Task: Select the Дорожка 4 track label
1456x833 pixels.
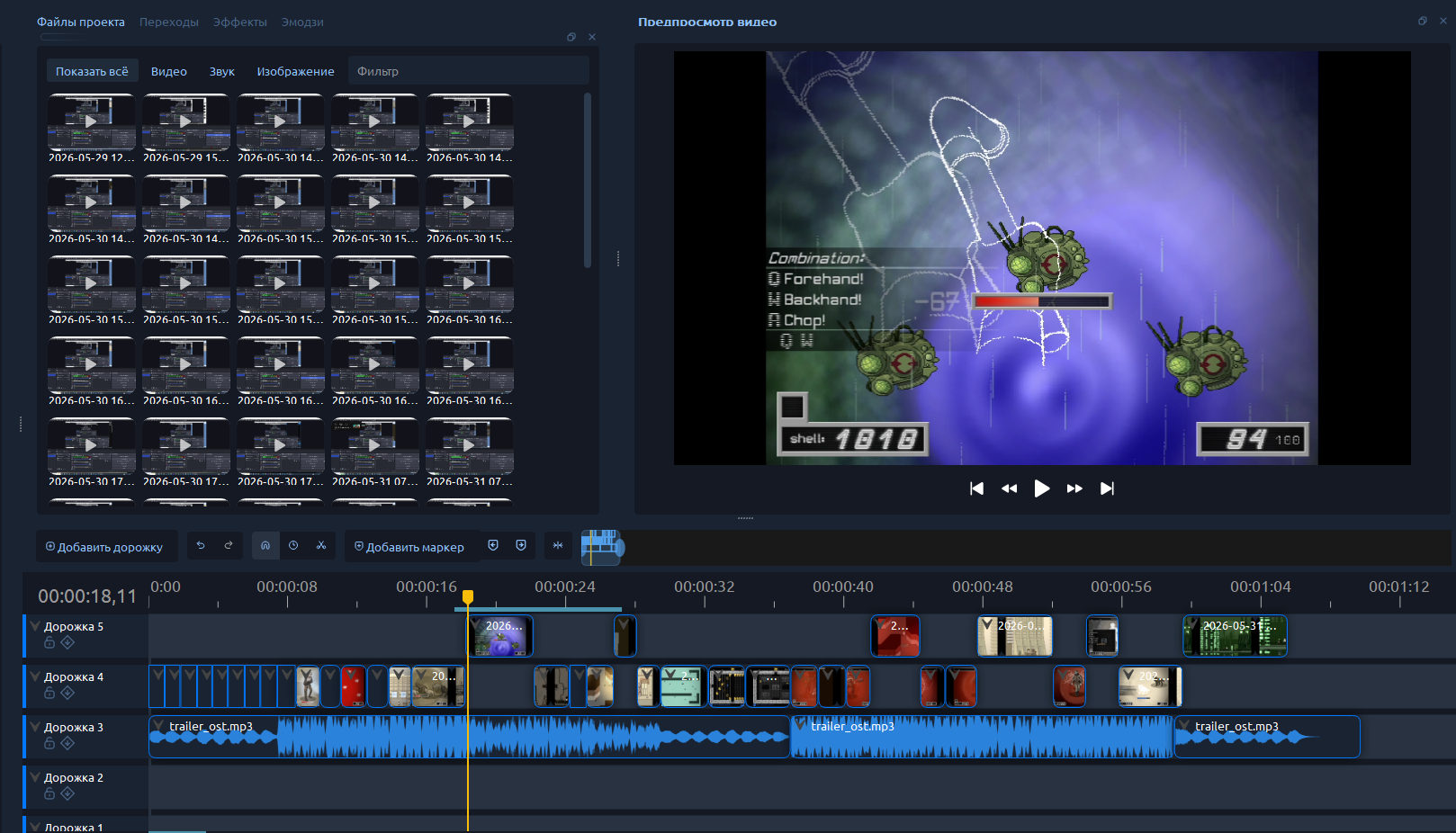Action: click(x=74, y=676)
